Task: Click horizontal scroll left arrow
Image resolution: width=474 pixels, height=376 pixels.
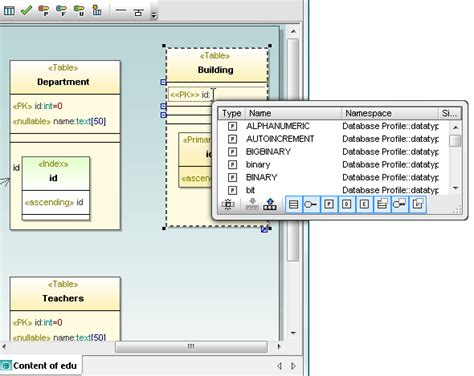Action: pos(4,347)
